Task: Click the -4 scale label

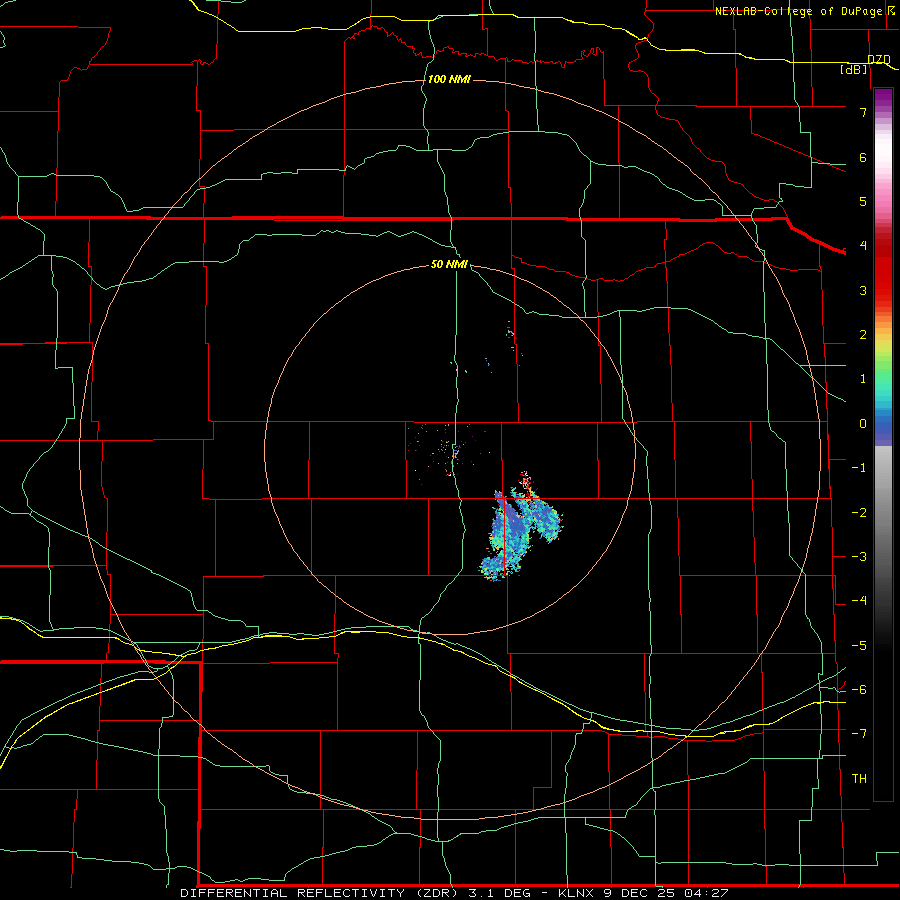Action: click(x=859, y=601)
